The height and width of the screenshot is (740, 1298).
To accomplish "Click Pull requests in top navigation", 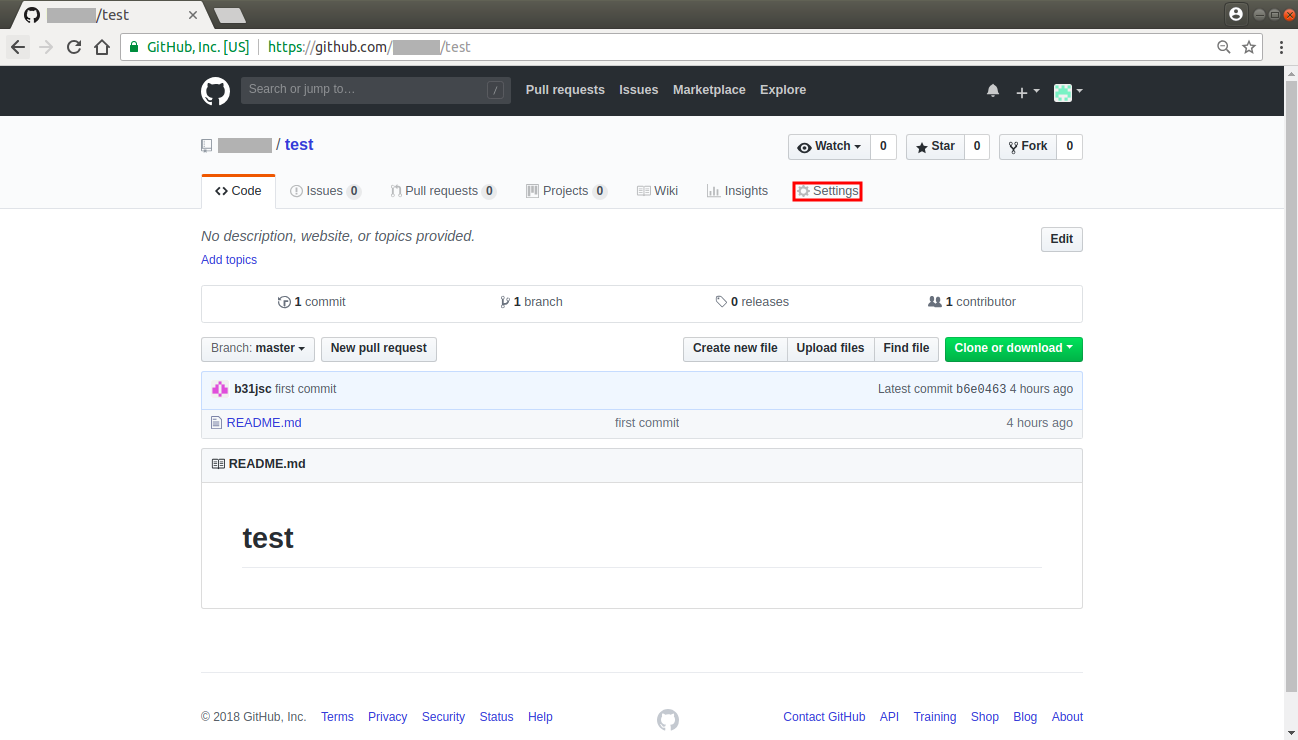I will 565,90.
